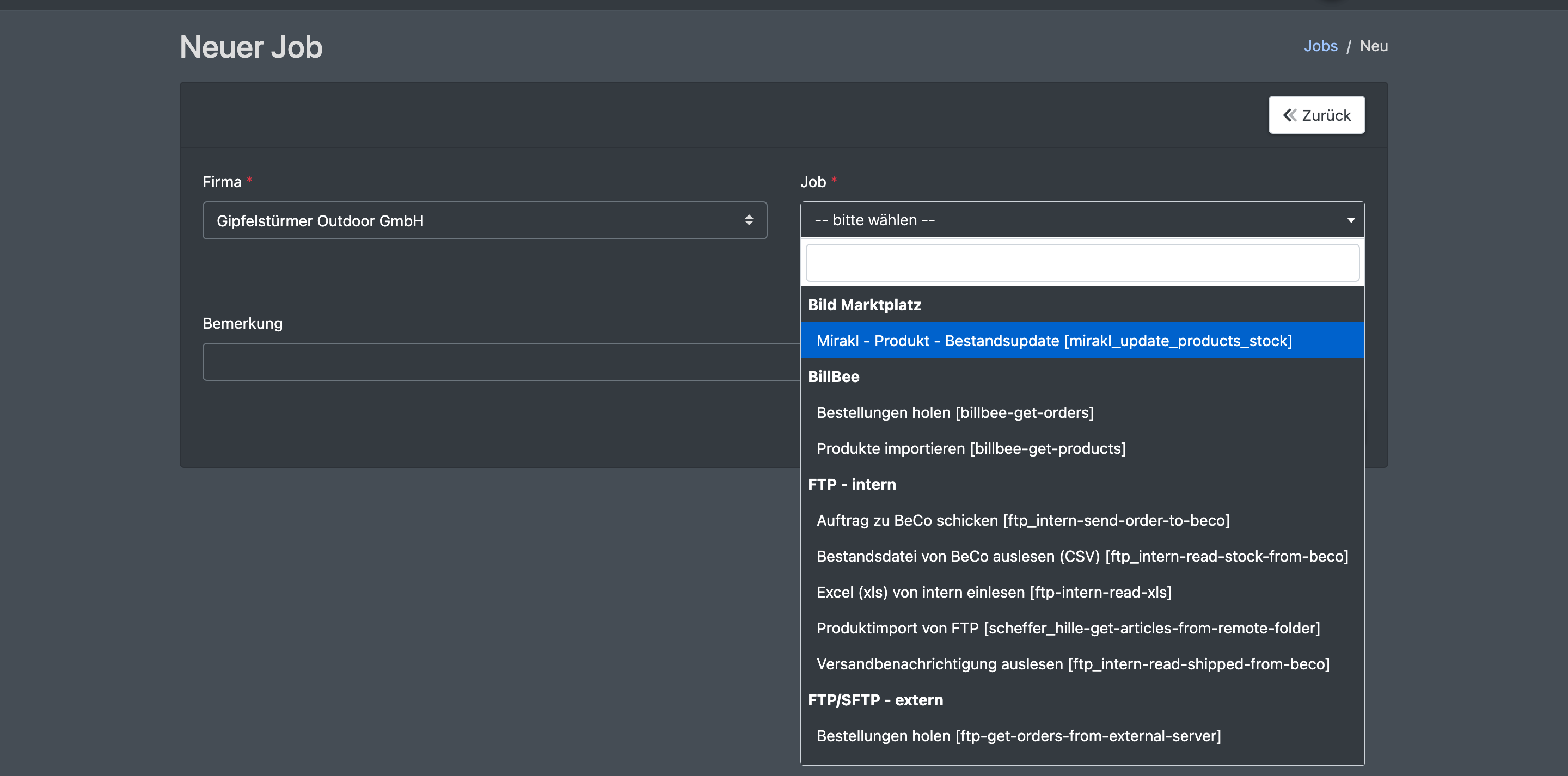Select Produkte importieren [billbee-get-products]
This screenshot has width=1568, height=776.
click(1082, 448)
